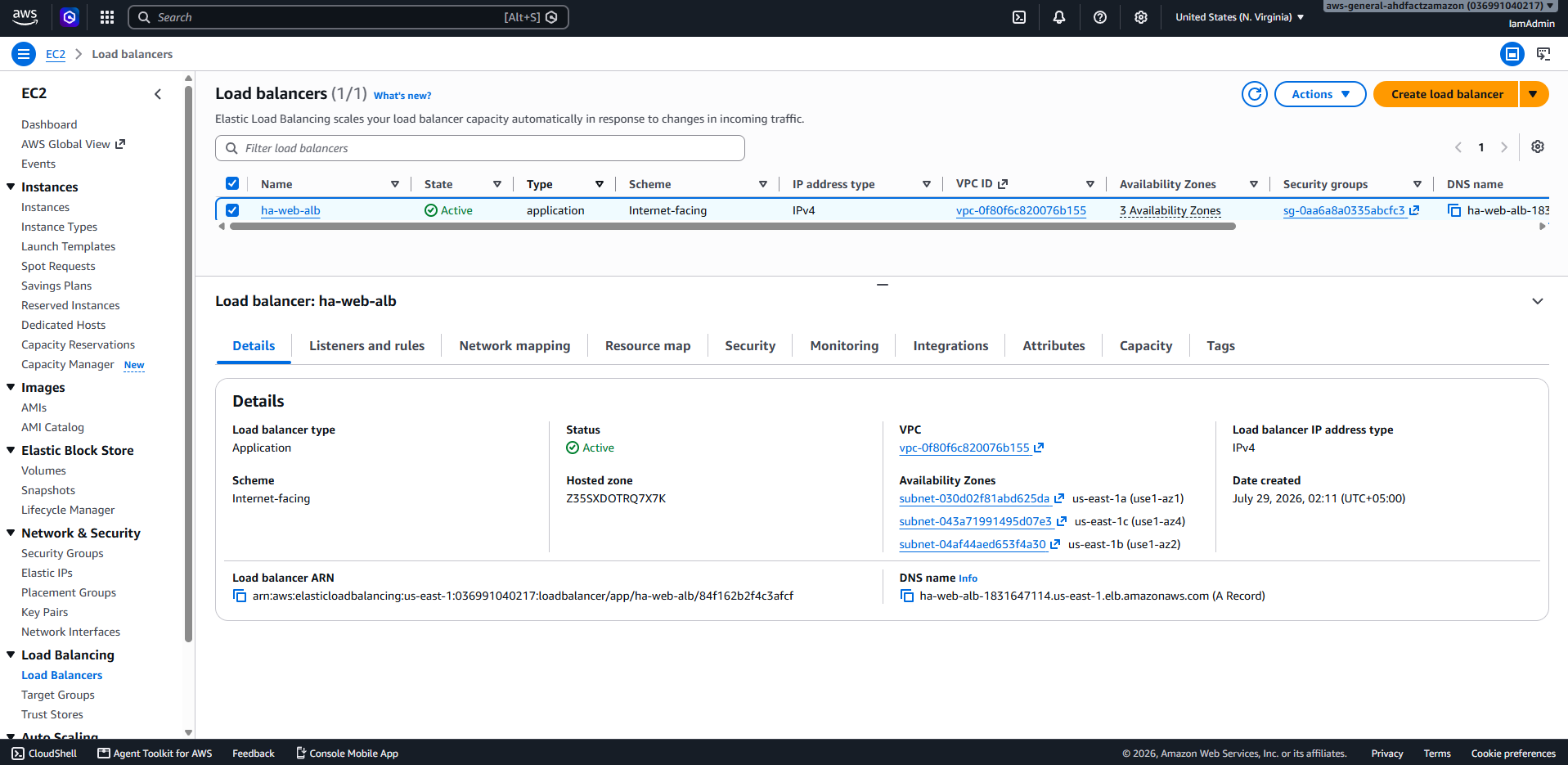Switch to the Network mapping tab
Screen dimensions: 1568x765
[x=514, y=346]
